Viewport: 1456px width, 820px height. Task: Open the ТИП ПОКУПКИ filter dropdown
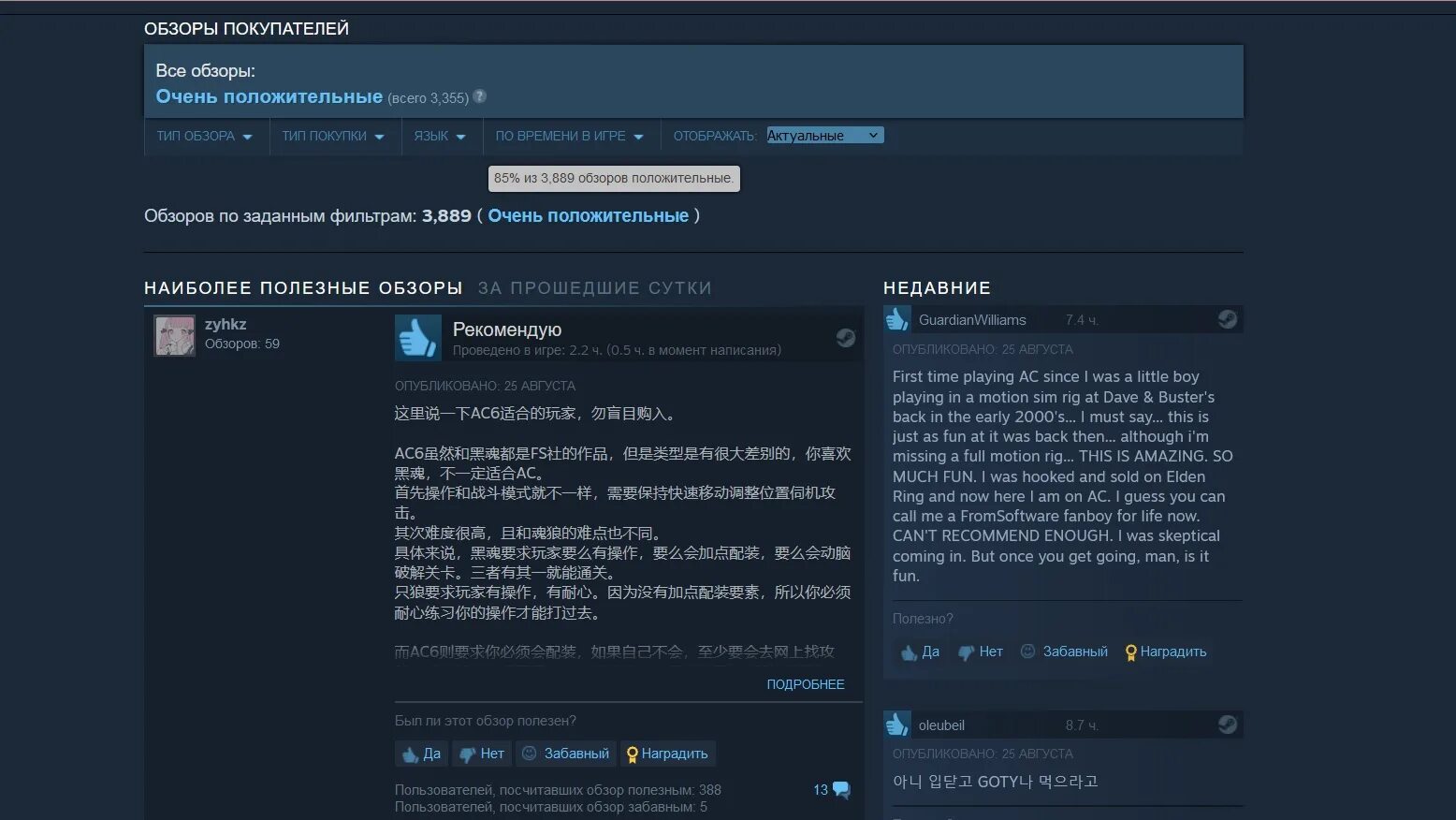click(x=333, y=136)
